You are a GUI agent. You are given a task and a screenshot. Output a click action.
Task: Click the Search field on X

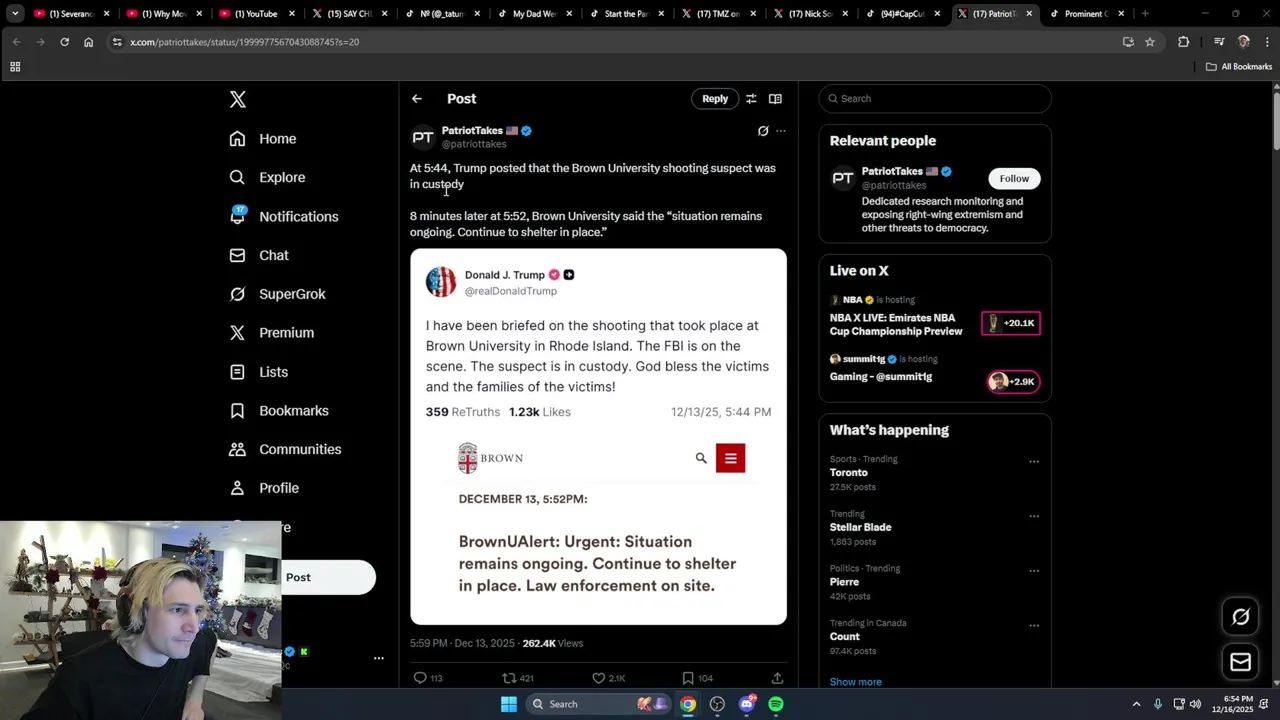(935, 99)
